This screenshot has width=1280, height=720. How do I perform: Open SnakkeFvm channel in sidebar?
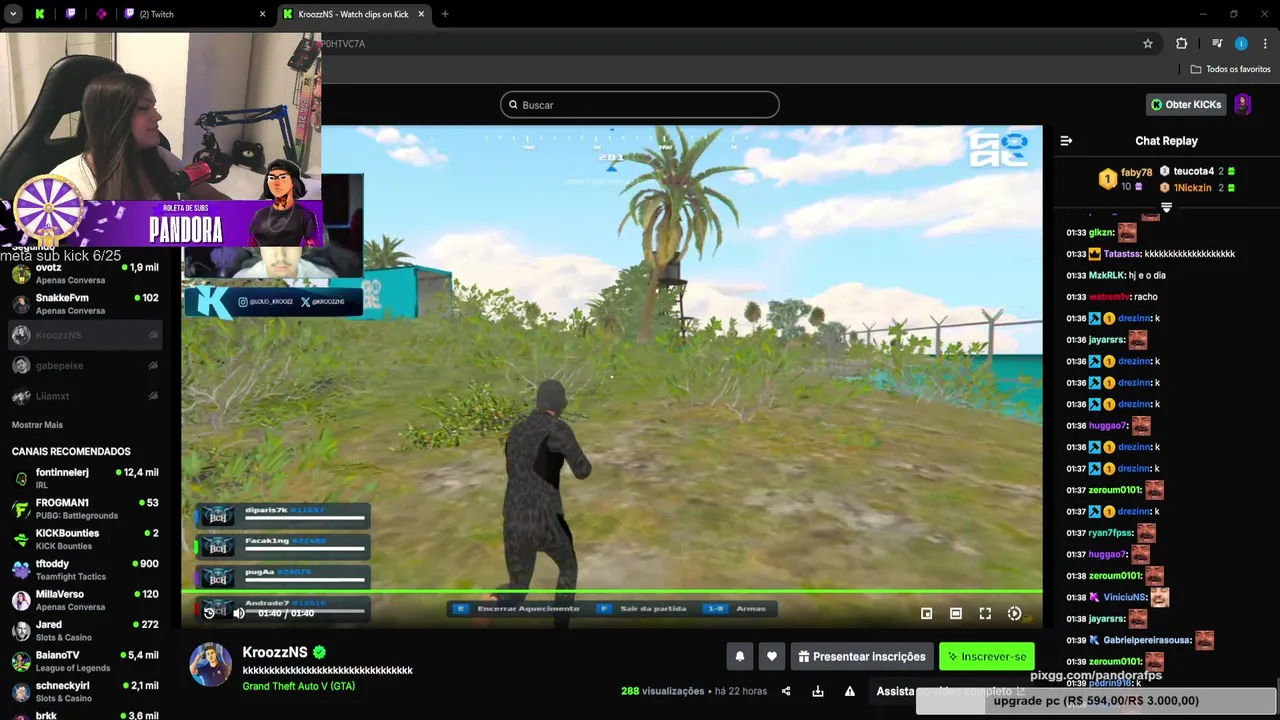tap(85, 304)
